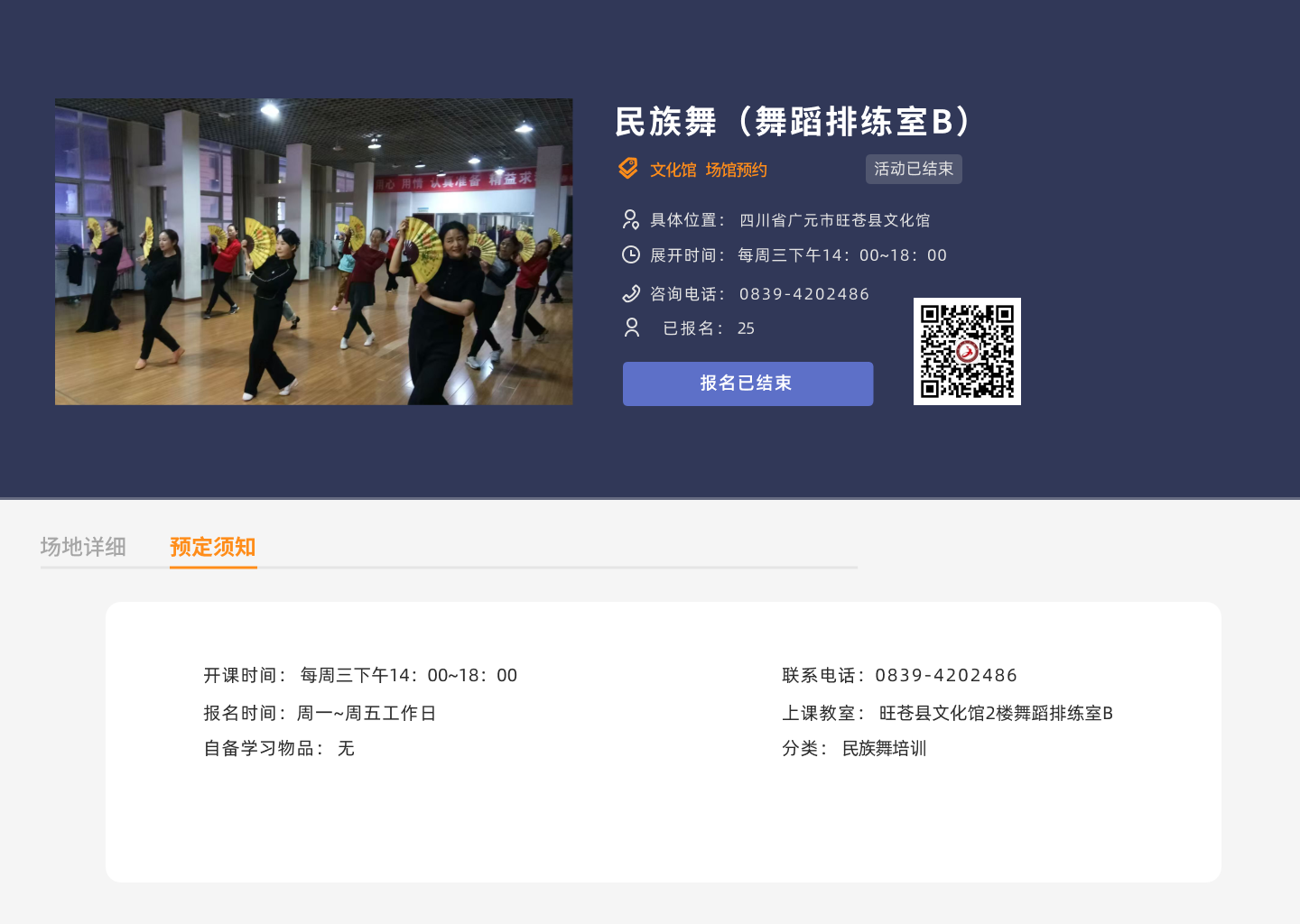The height and width of the screenshot is (924, 1300).
Task: Click the location pin icon by 具体位置
Action: tap(631, 219)
